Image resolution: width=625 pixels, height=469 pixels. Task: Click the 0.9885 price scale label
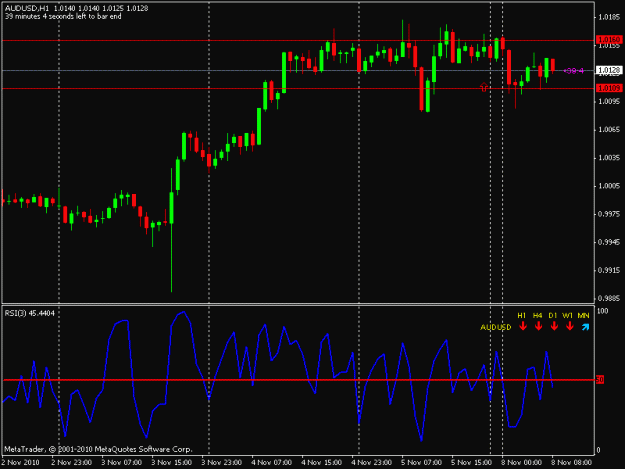(609, 298)
